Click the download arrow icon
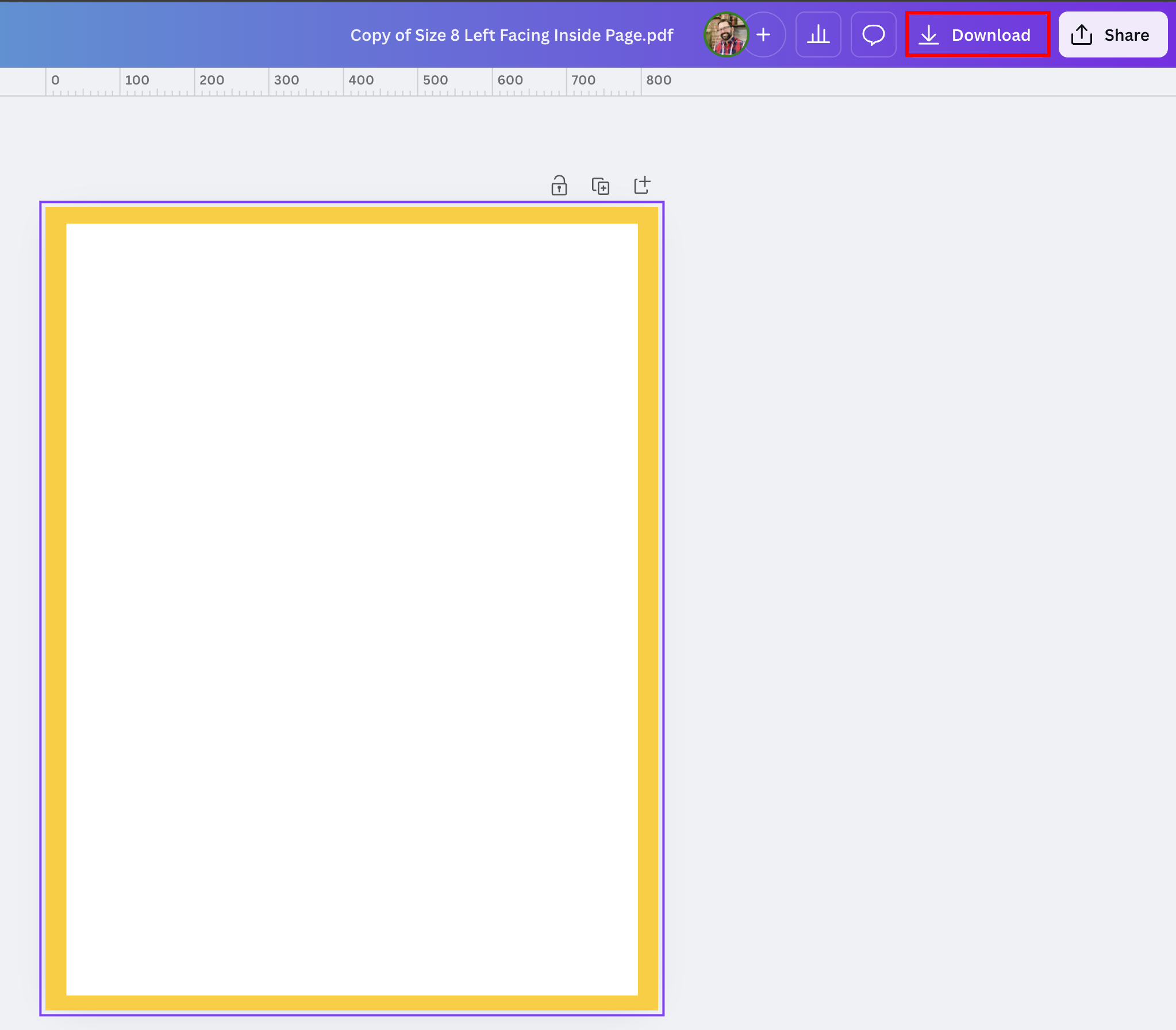 929,35
